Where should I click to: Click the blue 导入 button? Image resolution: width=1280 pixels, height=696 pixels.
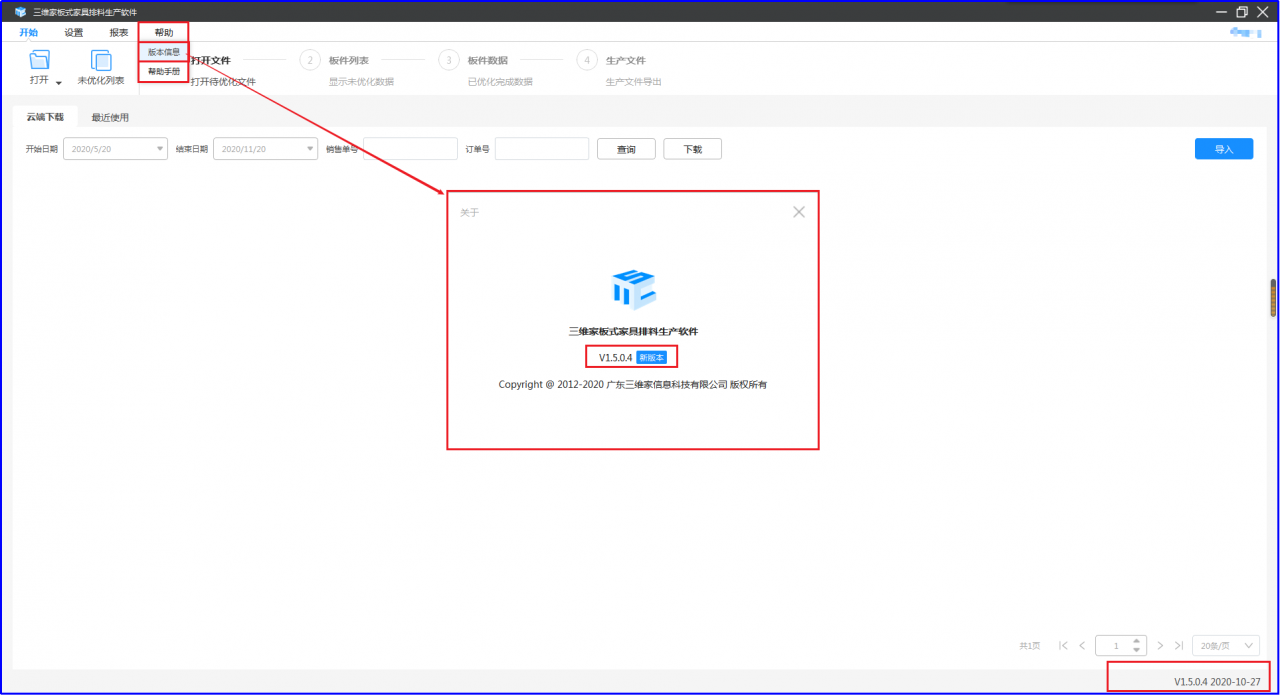(x=1224, y=149)
